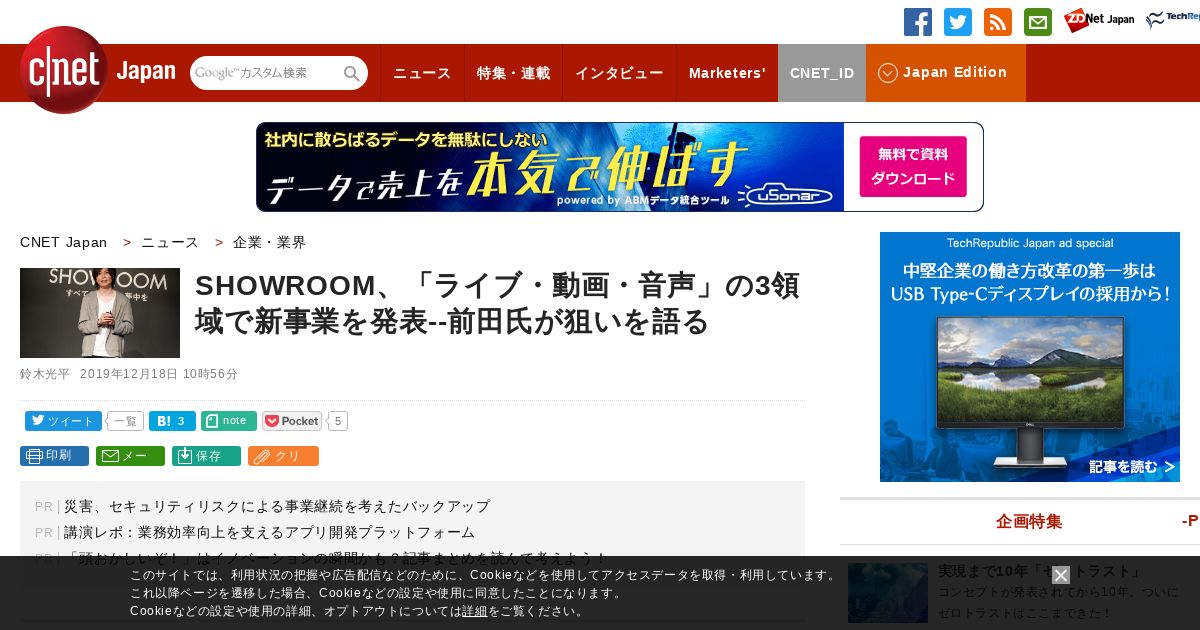Open the RSS feed icon
1200x630 pixels.
pyautogui.click(x=998, y=22)
